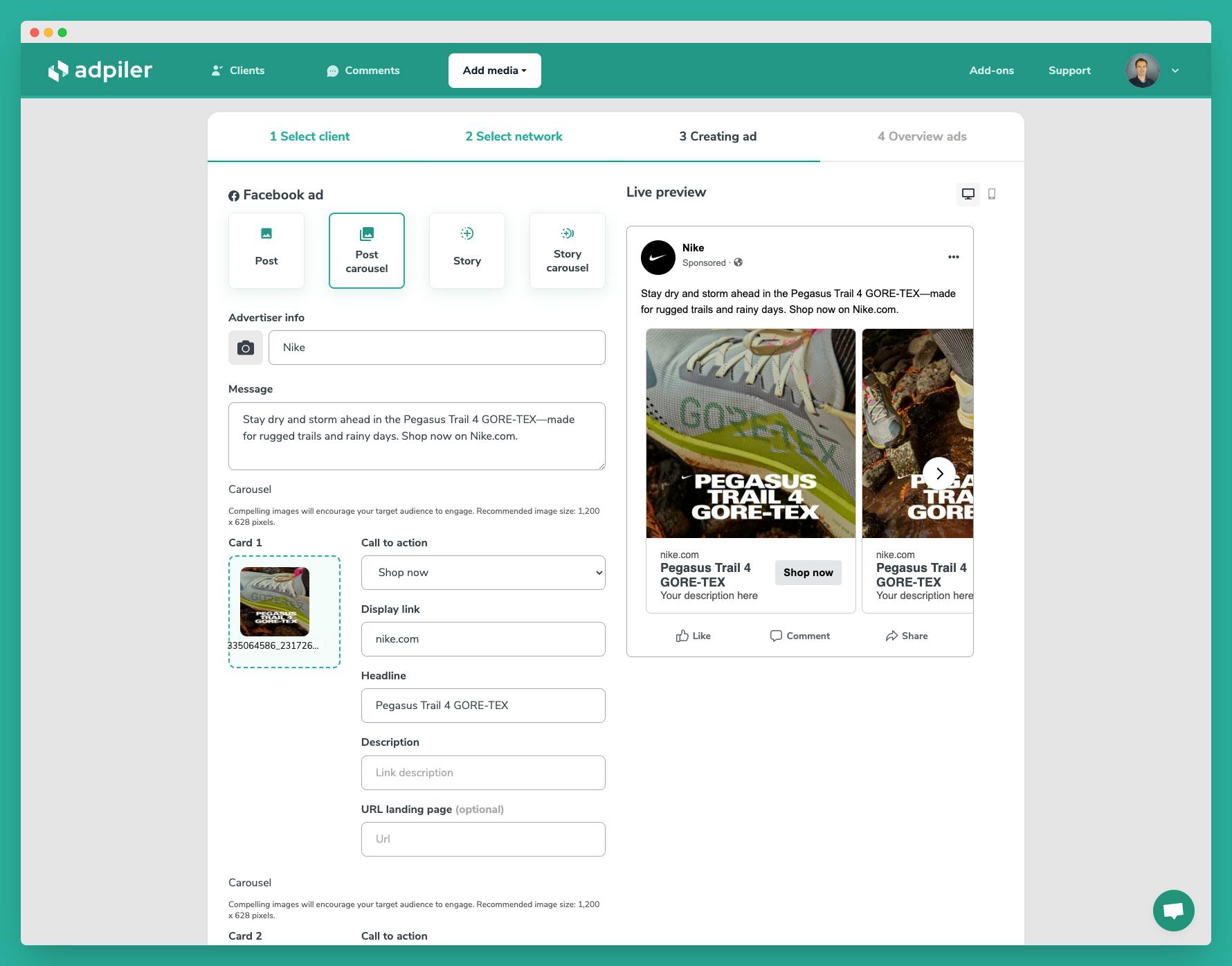Edit the advertiser name field containing Nike
Image resolution: width=1232 pixels, height=966 pixels.
(437, 348)
